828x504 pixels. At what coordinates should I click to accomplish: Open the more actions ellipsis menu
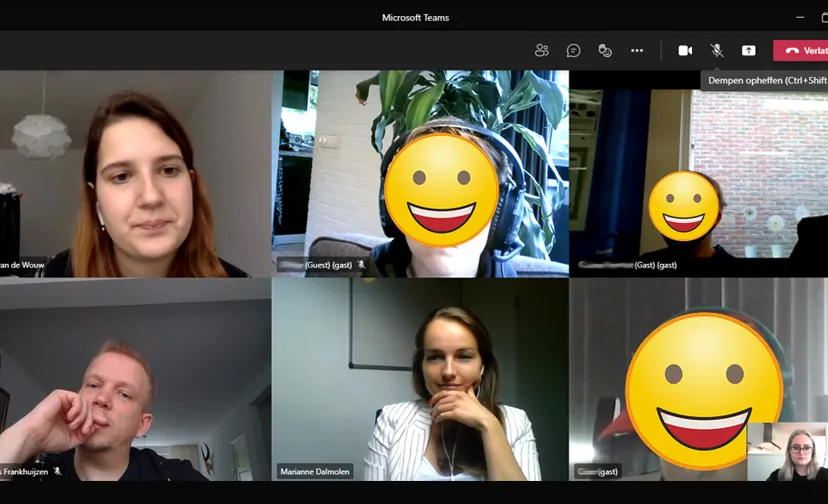(x=637, y=50)
